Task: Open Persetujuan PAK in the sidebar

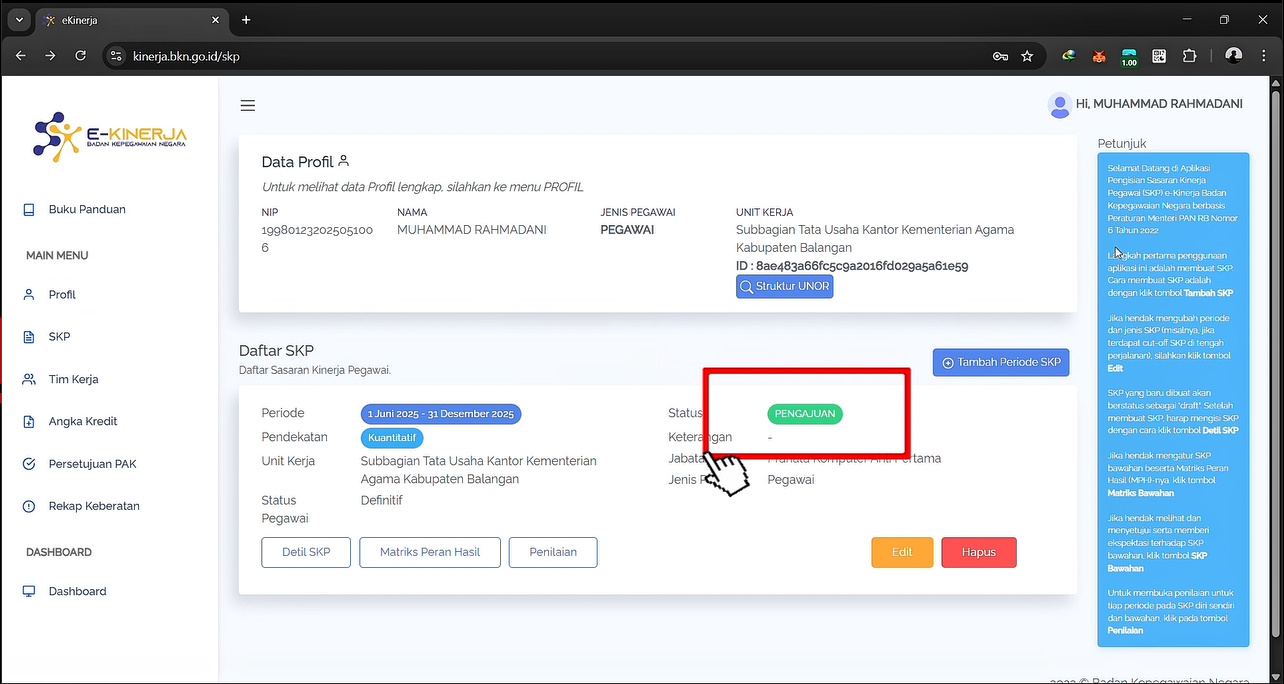Action: [92, 464]
